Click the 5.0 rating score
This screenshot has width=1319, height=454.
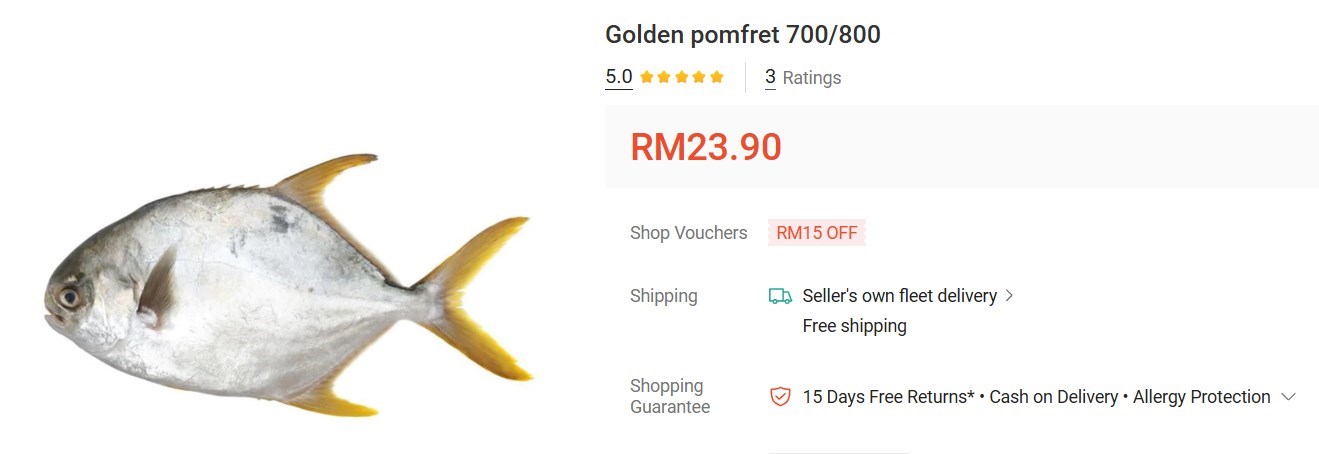pos(619,77)
